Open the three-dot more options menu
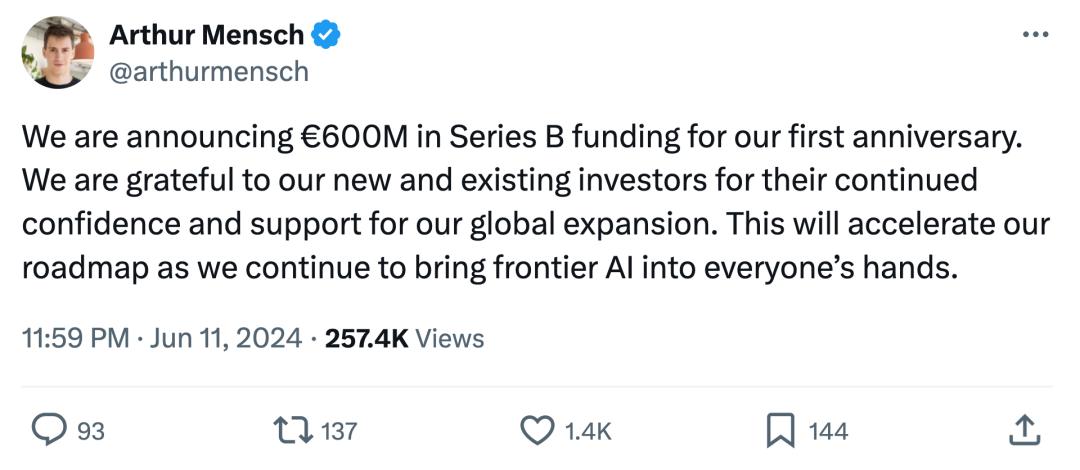The height and width of the screenshot is (470, 1080). click(1034, 35)
